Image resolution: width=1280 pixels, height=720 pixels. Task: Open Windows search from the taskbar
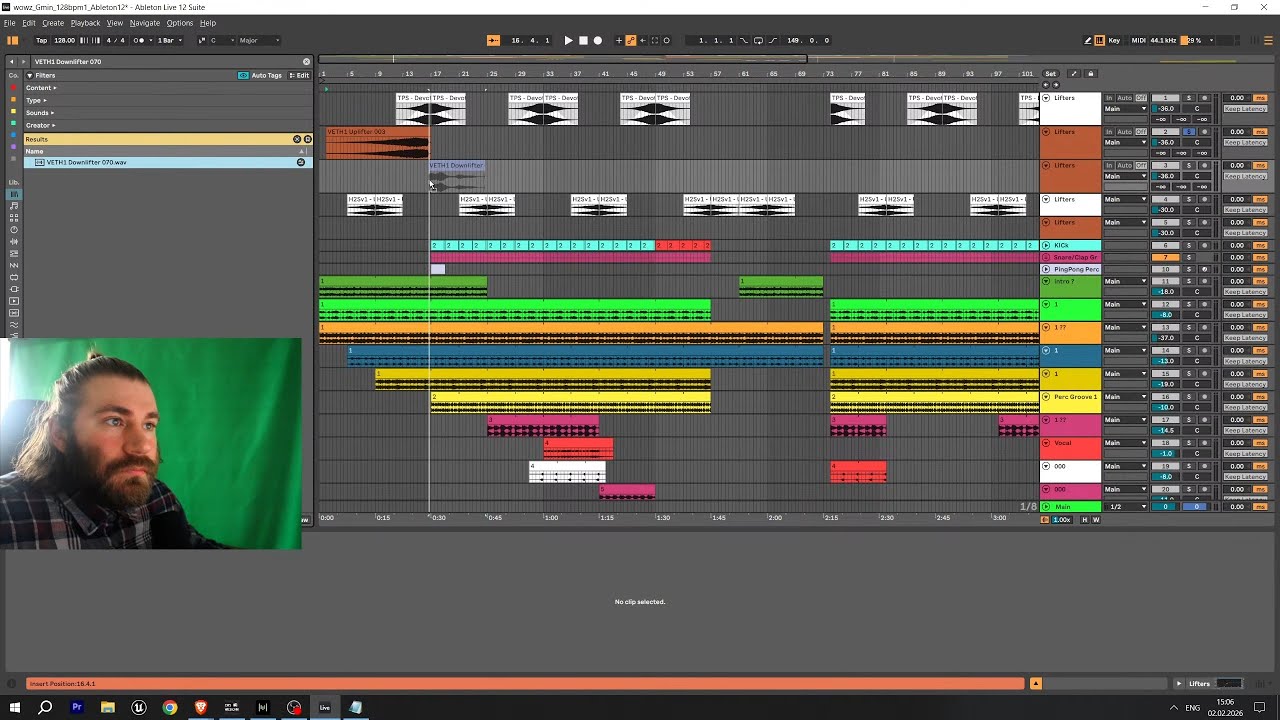click(x=45, y=707)
